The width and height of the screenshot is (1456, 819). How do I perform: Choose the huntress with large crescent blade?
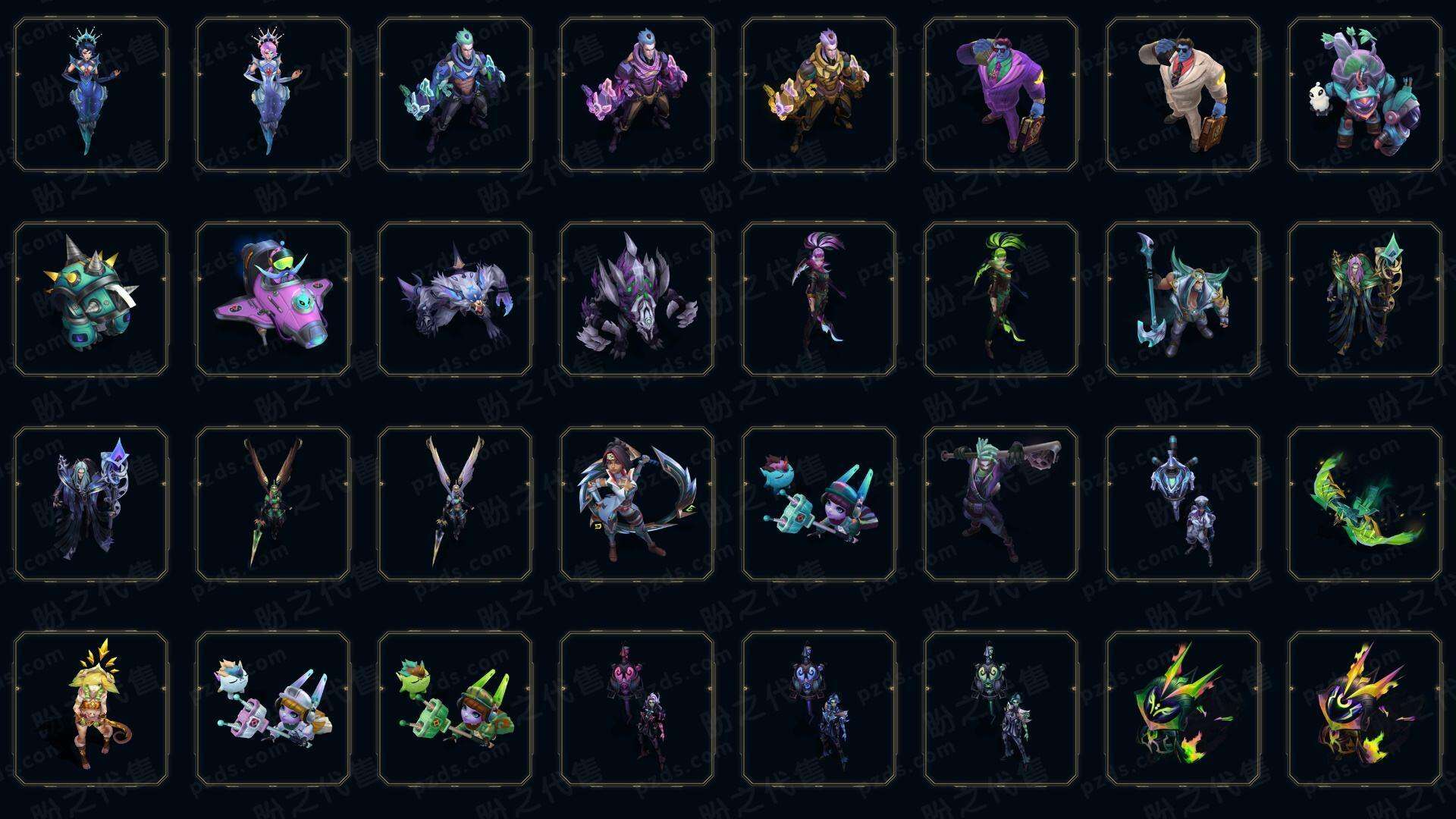[637, 504]
